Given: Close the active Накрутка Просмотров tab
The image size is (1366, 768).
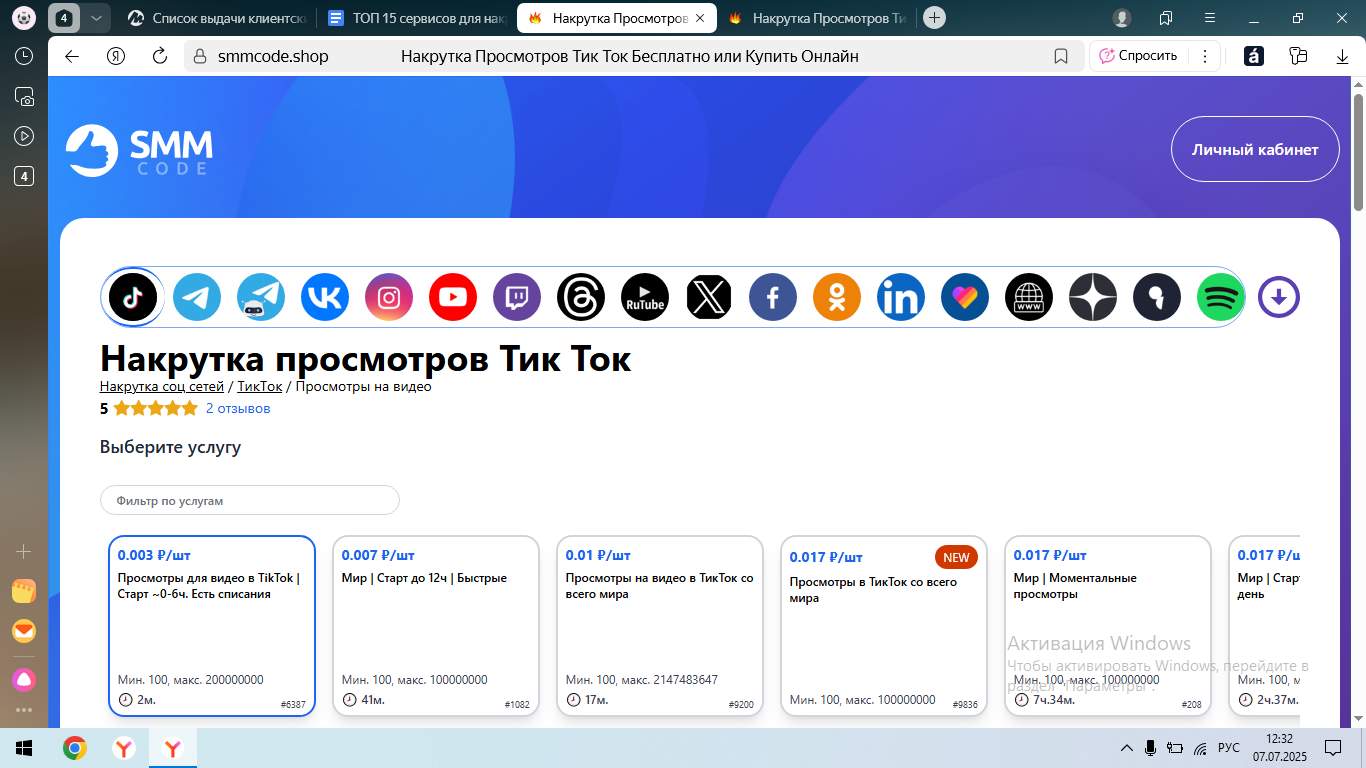Looking at the screenshot, I should click(700, 18).
